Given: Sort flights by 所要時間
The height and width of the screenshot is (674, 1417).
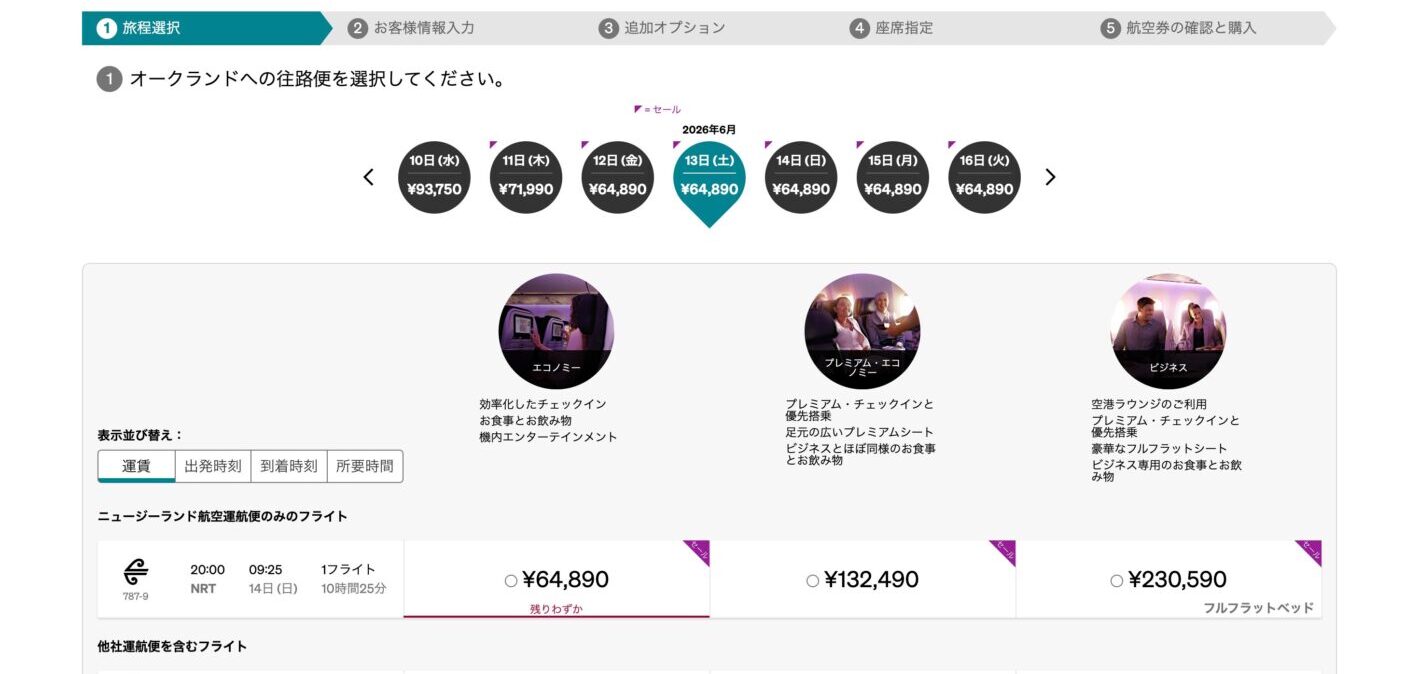Looking at the screenshot, I should (x=365, y=466).
